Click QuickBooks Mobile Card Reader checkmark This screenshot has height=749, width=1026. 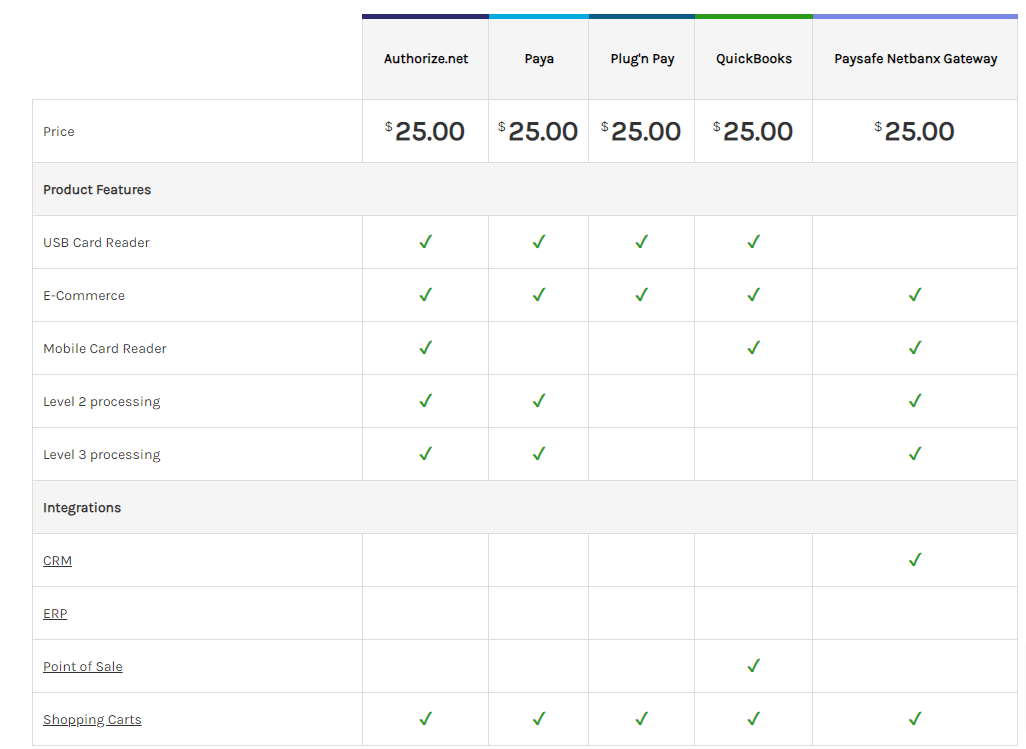(x=753, y=348)
